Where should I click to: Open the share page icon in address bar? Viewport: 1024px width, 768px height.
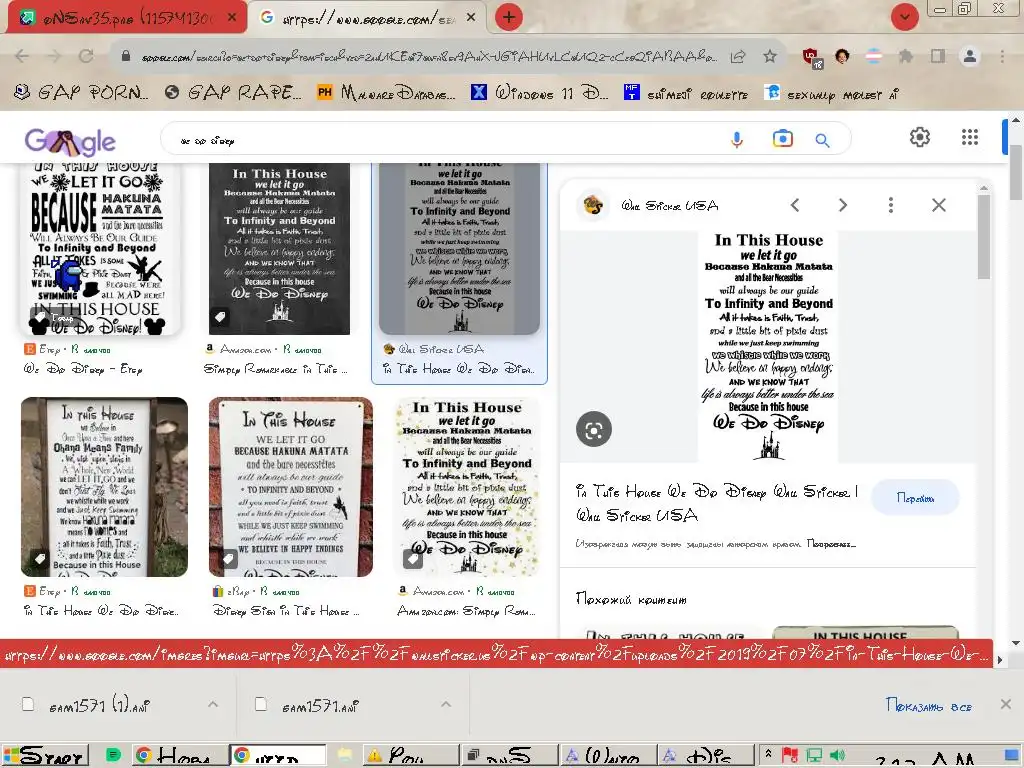[x=738, y=57]
